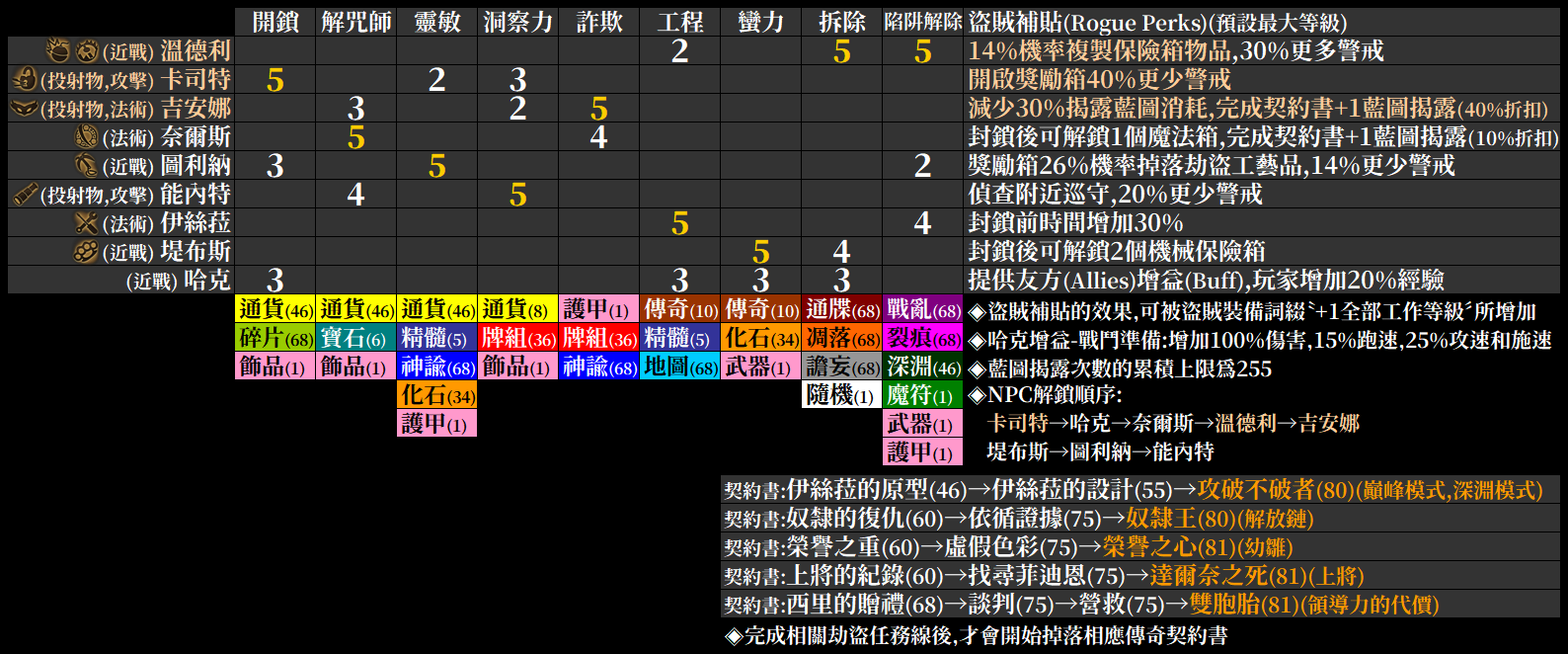Click the red 通牒(68) cell

(x=842, y=309)
